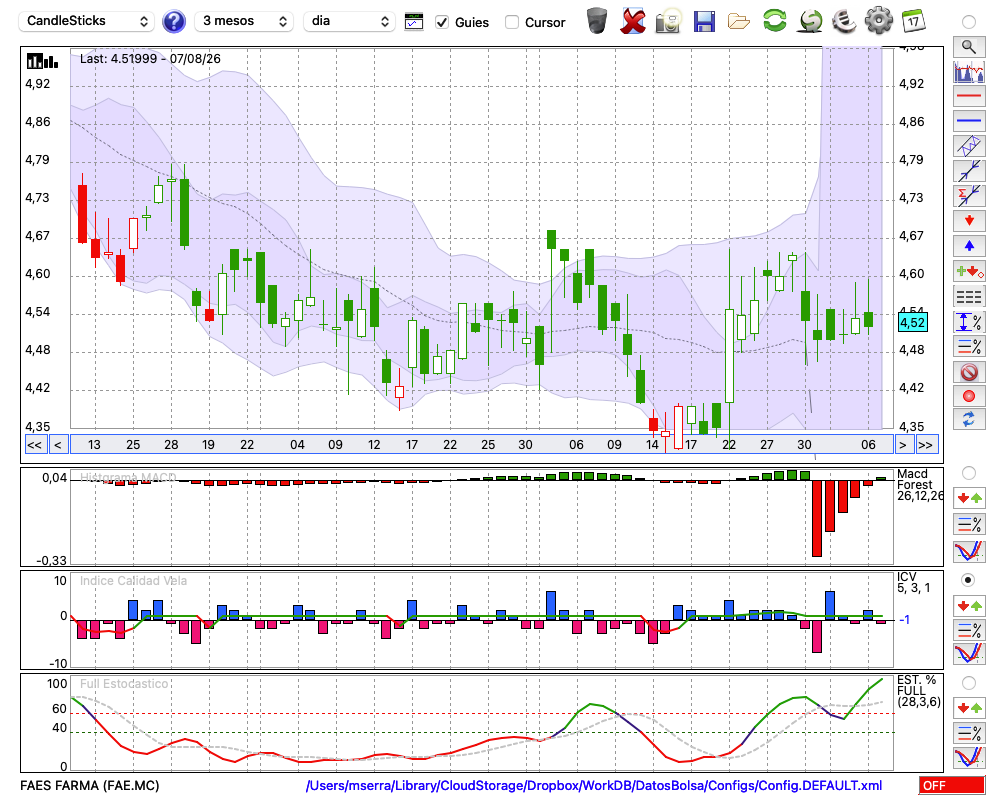
Task: Open the folder icon in the toolbar
Action: (x=739, y=22)
